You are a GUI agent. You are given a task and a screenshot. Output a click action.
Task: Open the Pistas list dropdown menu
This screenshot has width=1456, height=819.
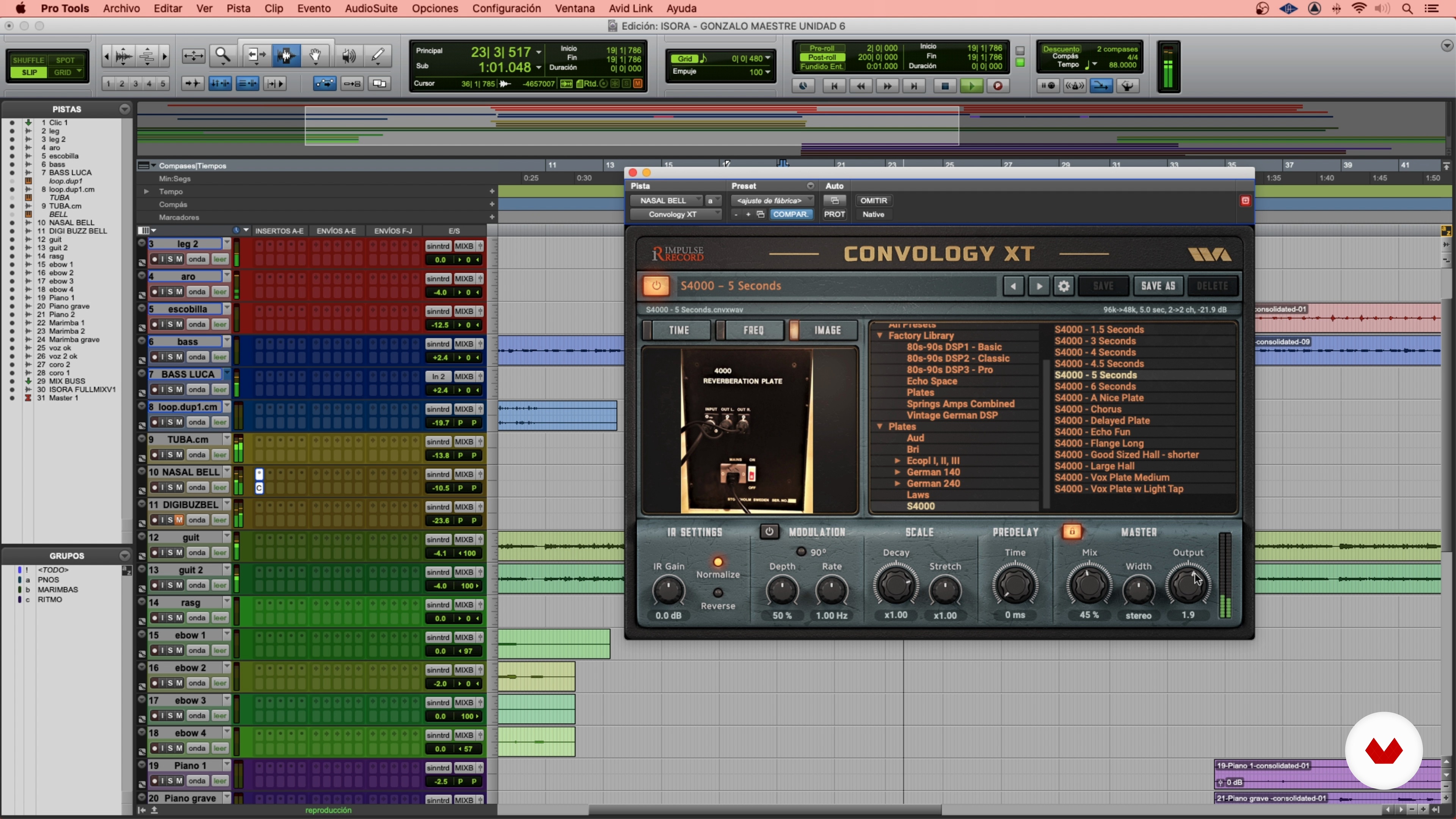click(x=124, y=109)
